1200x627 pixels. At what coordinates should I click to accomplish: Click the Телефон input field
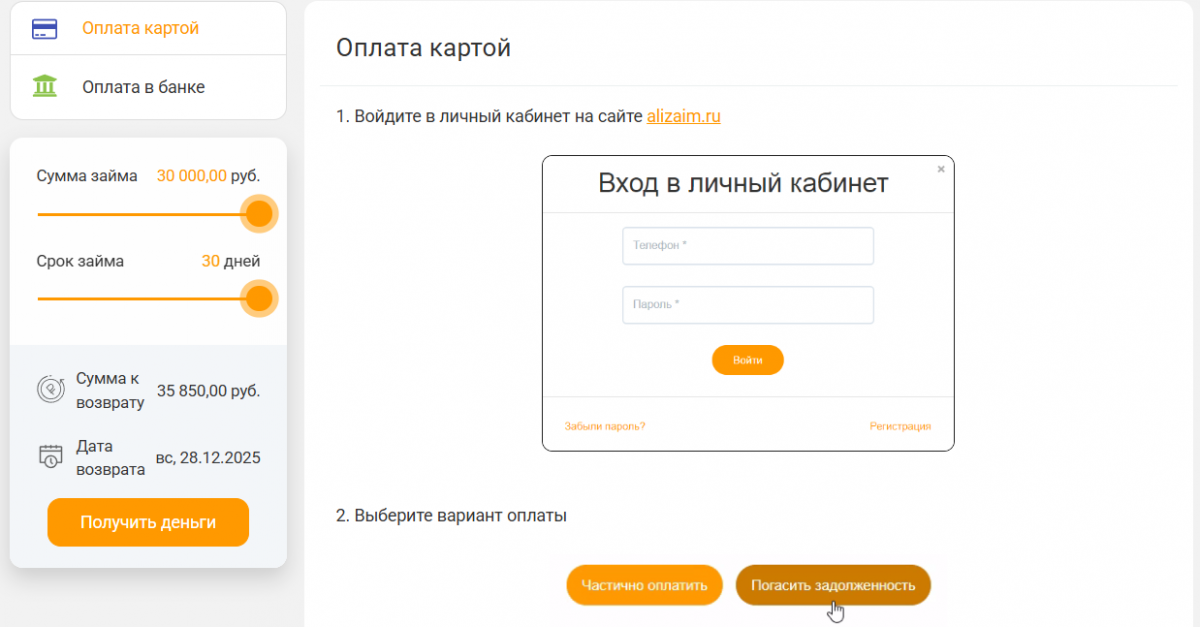748,246
